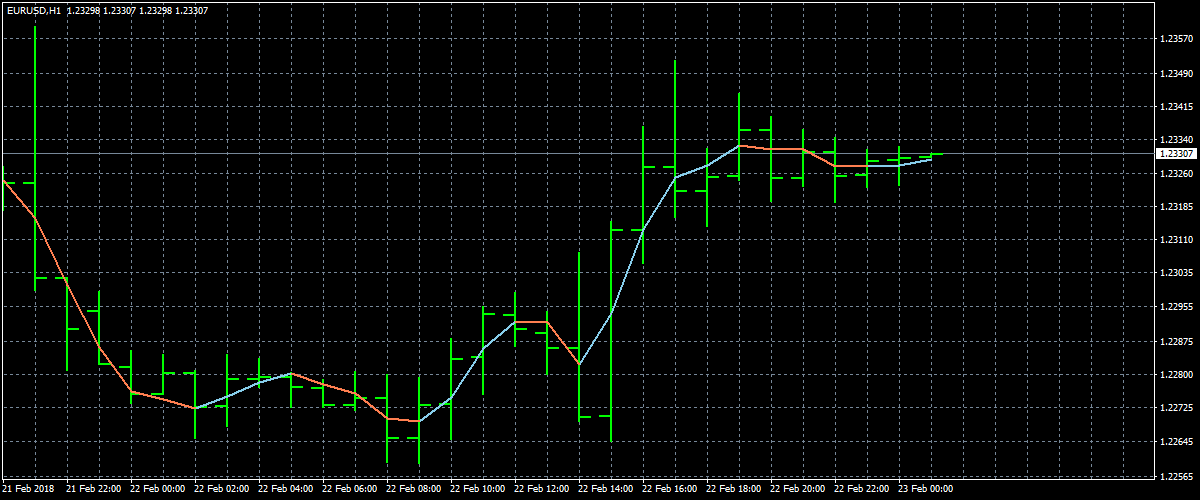1200x500 pixels.
Task: Click the 21 Feb 22:00 time label
Action: (x=93, y=490)
